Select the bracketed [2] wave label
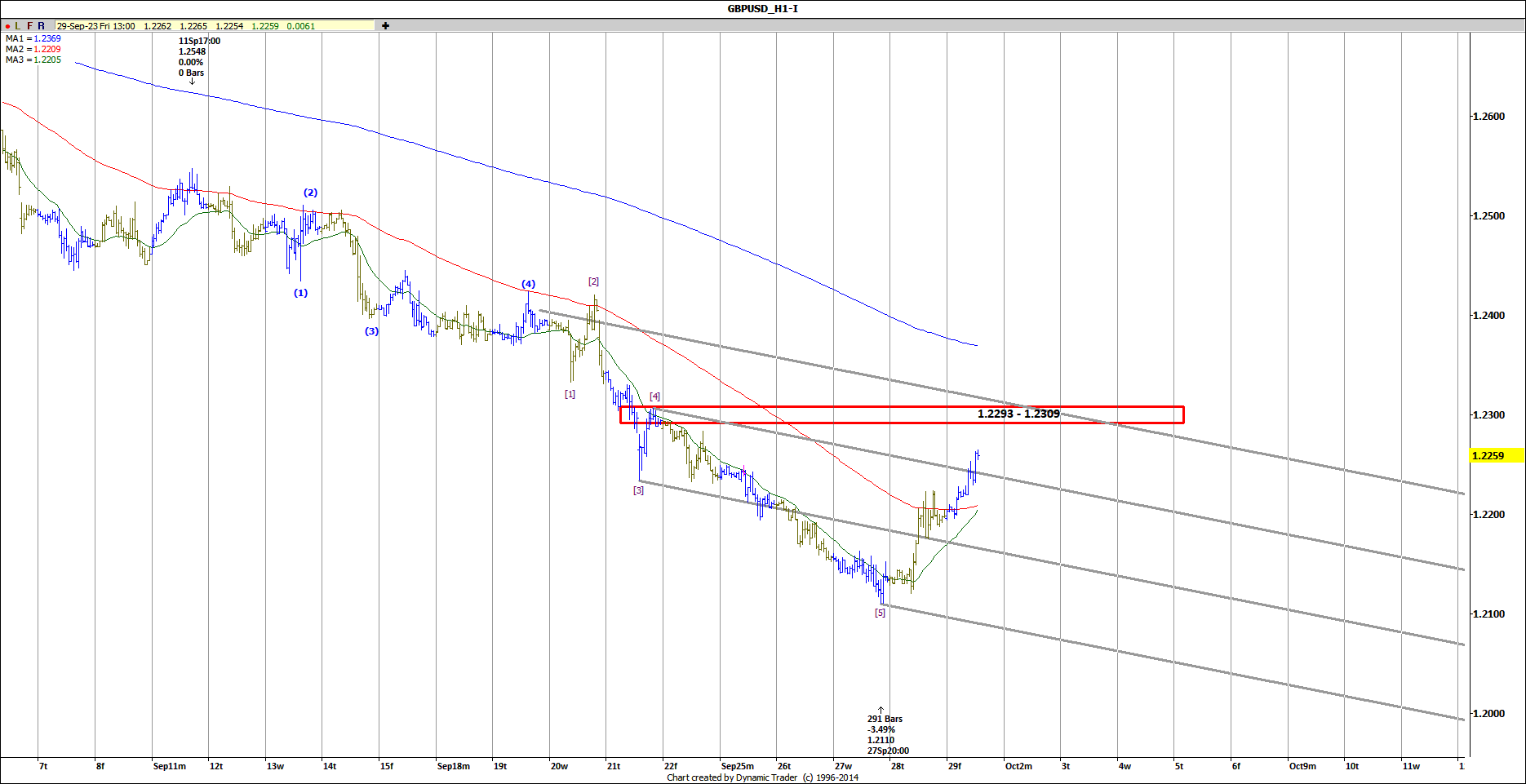The height and width of the screenshot is (784, 1526). click(594, 281)
